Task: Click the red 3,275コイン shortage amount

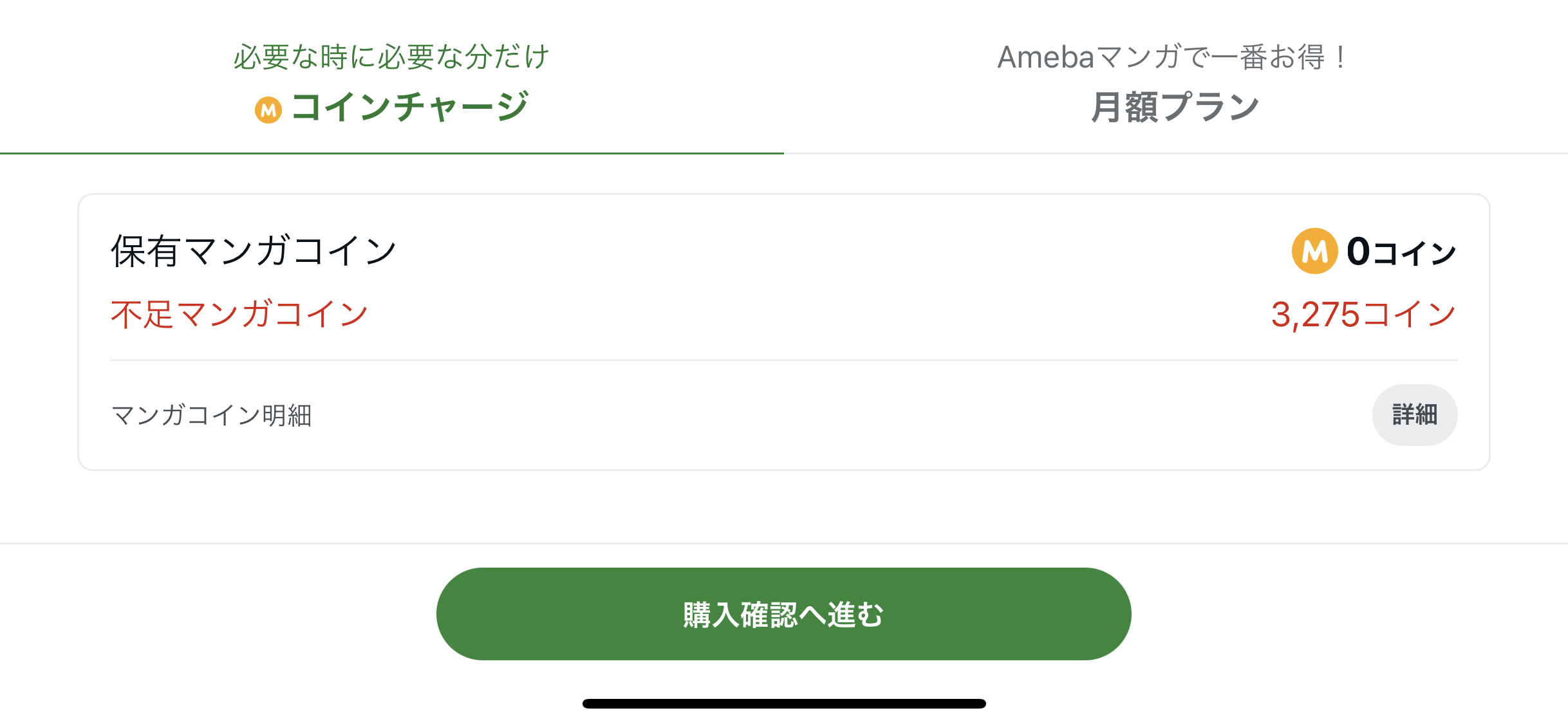Action: (x=1364, y=315)
